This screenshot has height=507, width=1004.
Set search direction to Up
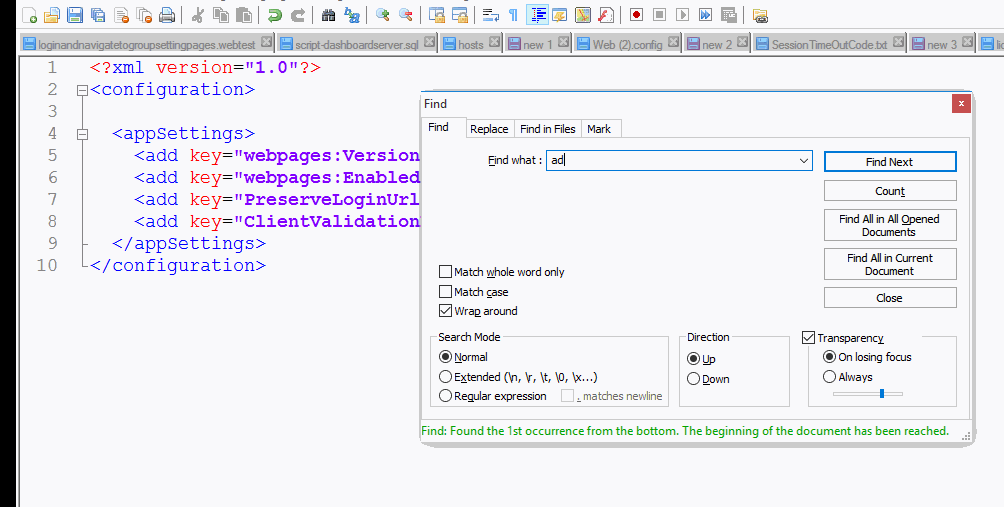click(x=693, y=359)
